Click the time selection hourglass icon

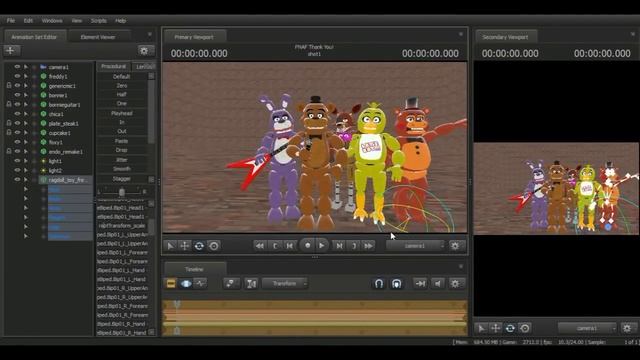pos(251,283)
